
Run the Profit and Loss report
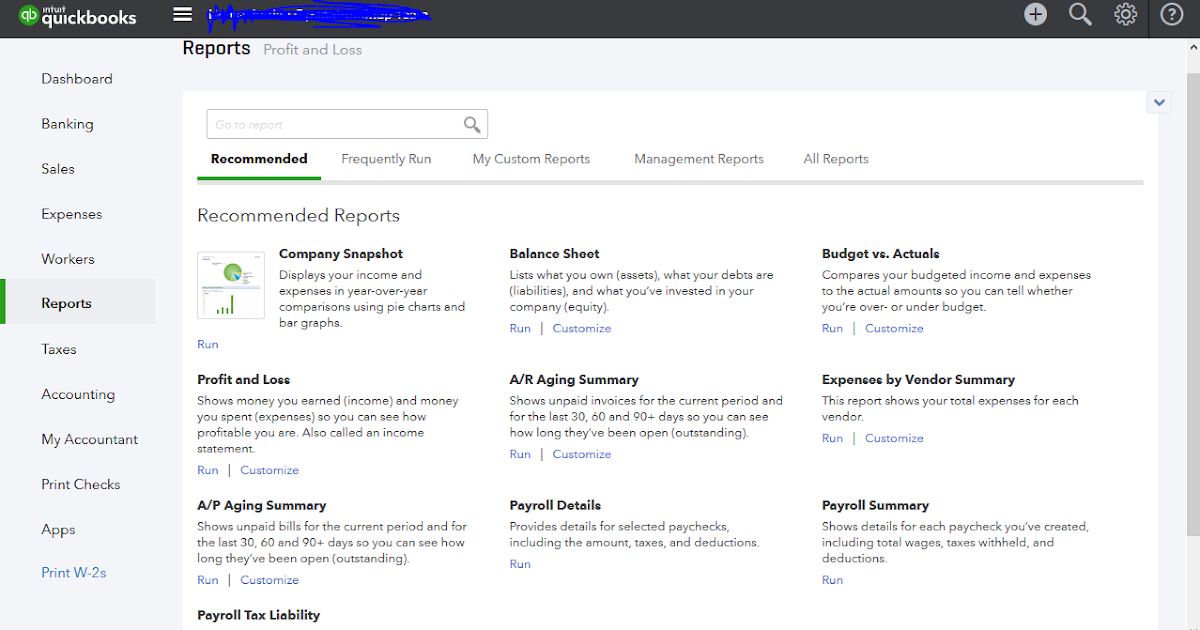point(207,470)
